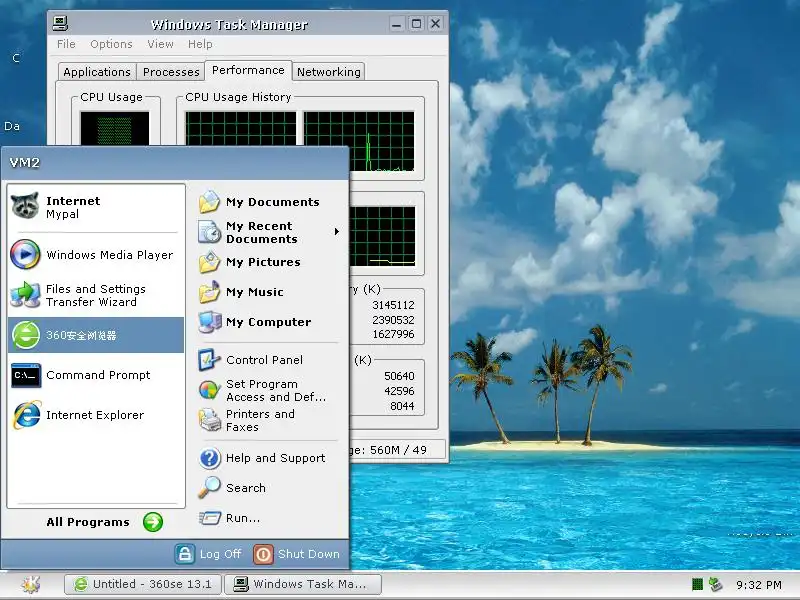The image size is (800, 600).
Task: Click the Run... menu text
Action: (x=243, y=518)
